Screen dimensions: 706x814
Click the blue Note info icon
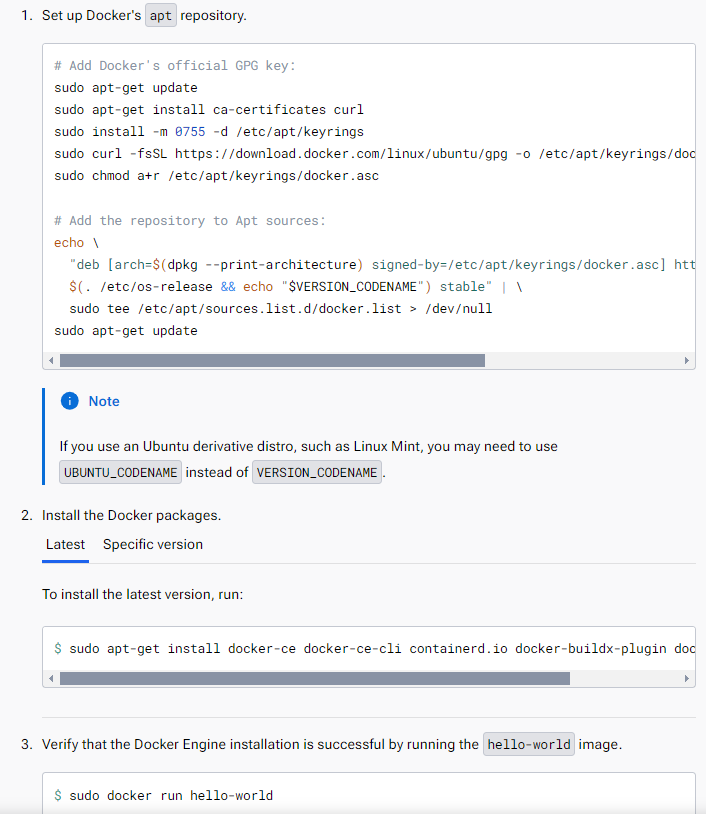pos(70,401)
